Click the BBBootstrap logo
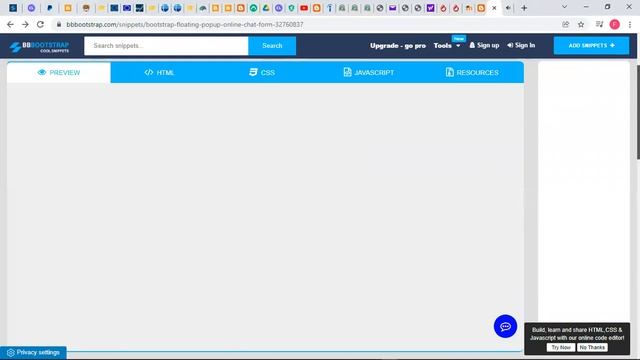640x360 pixels. 39,47
